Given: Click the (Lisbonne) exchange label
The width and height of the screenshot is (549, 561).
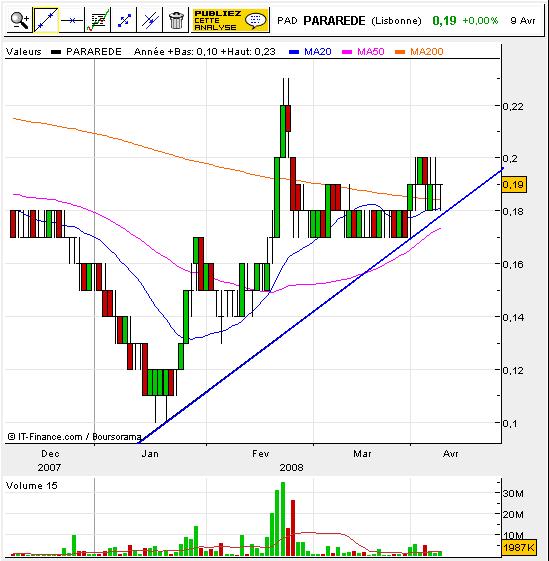Looking at the screenshot, I should [396, 21].
